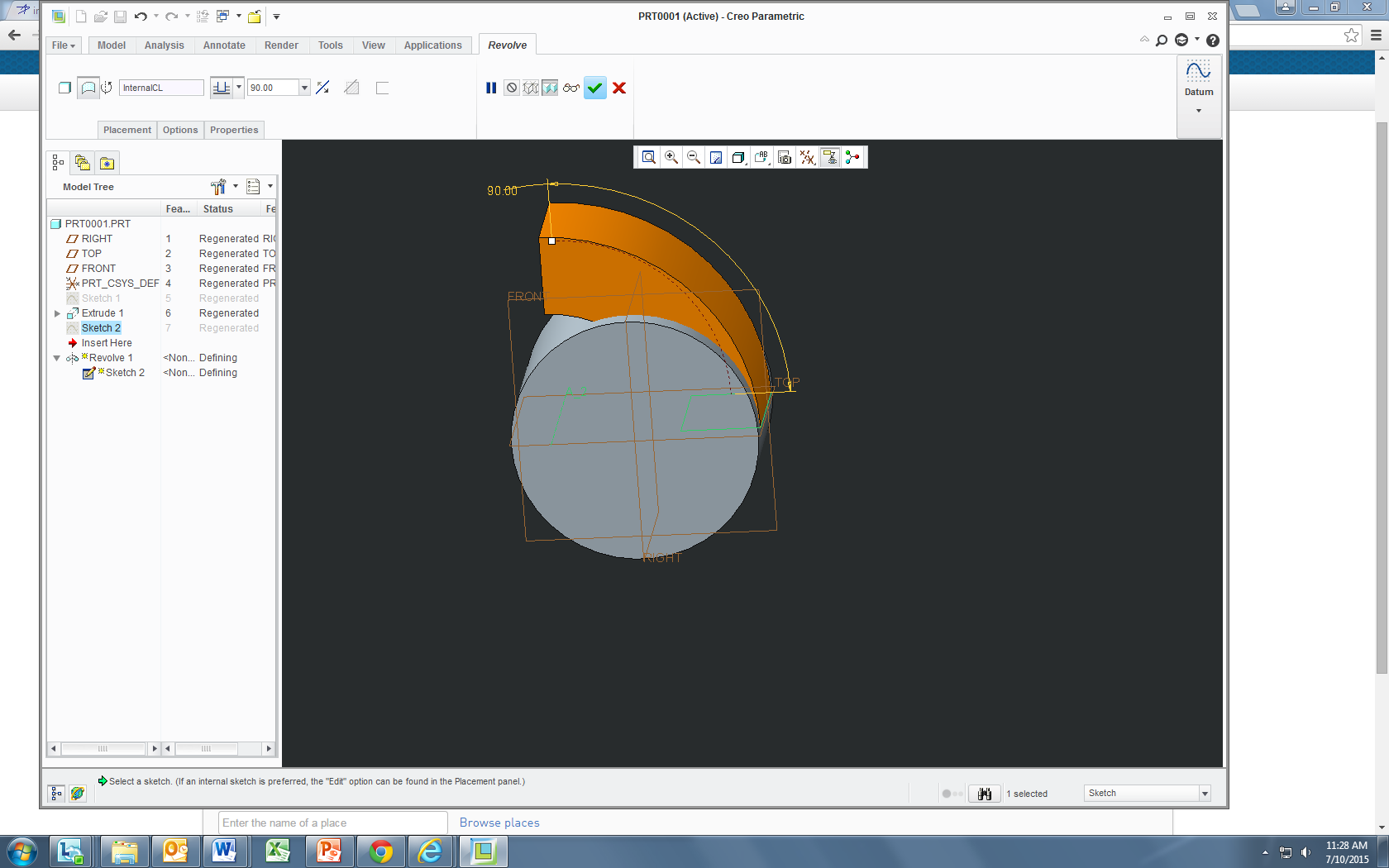Viewport: 1389px width, 868px height.
Task: Click the 90.00 angle value field
Action: 273,88
